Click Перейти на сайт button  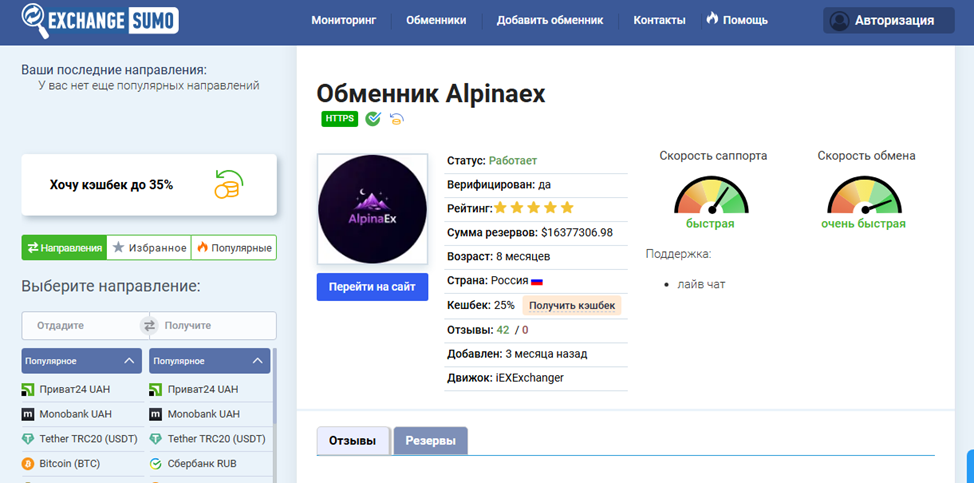coord(372,287)
